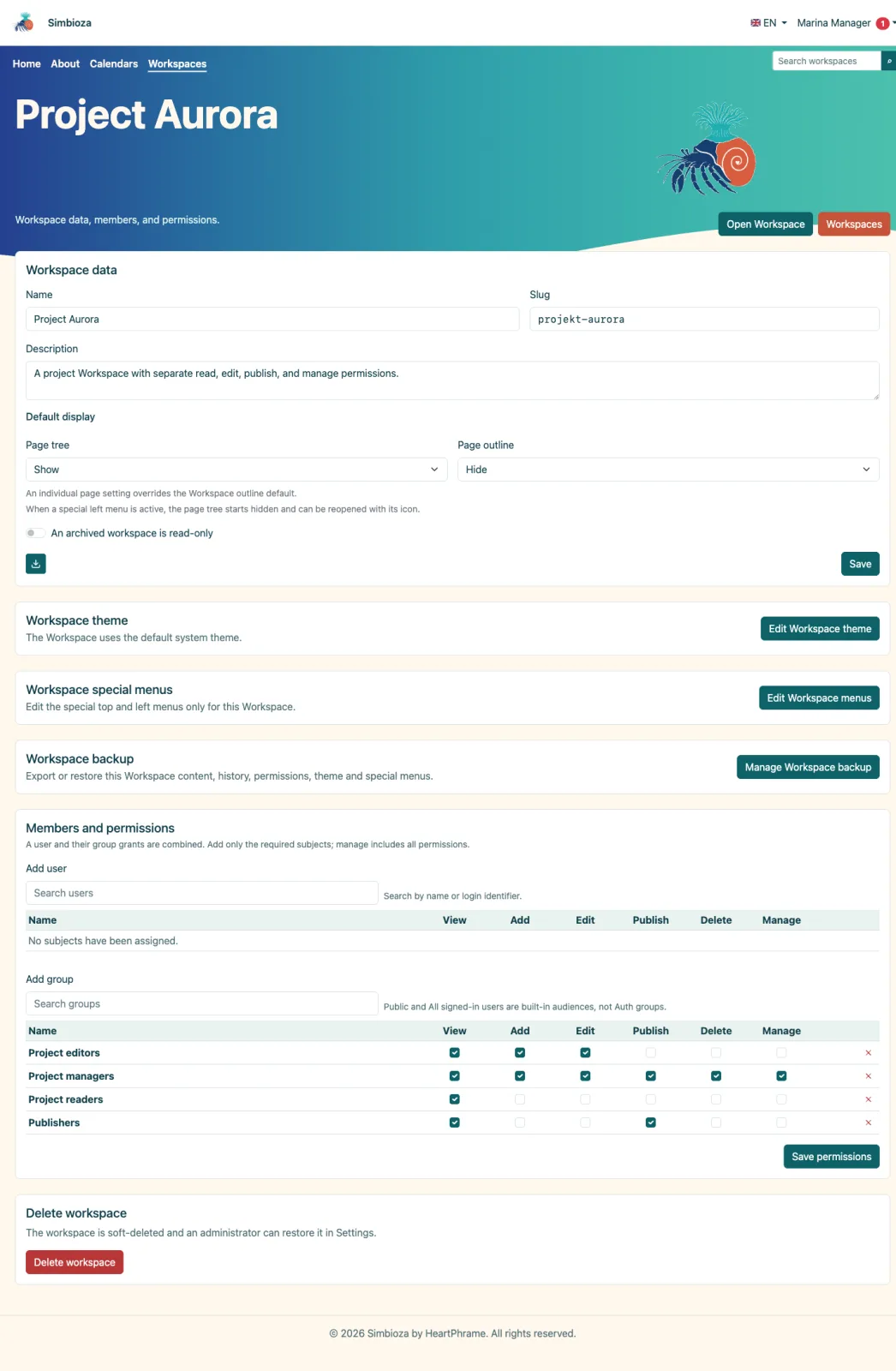Click the orange Workspaces button

(854, 225)
